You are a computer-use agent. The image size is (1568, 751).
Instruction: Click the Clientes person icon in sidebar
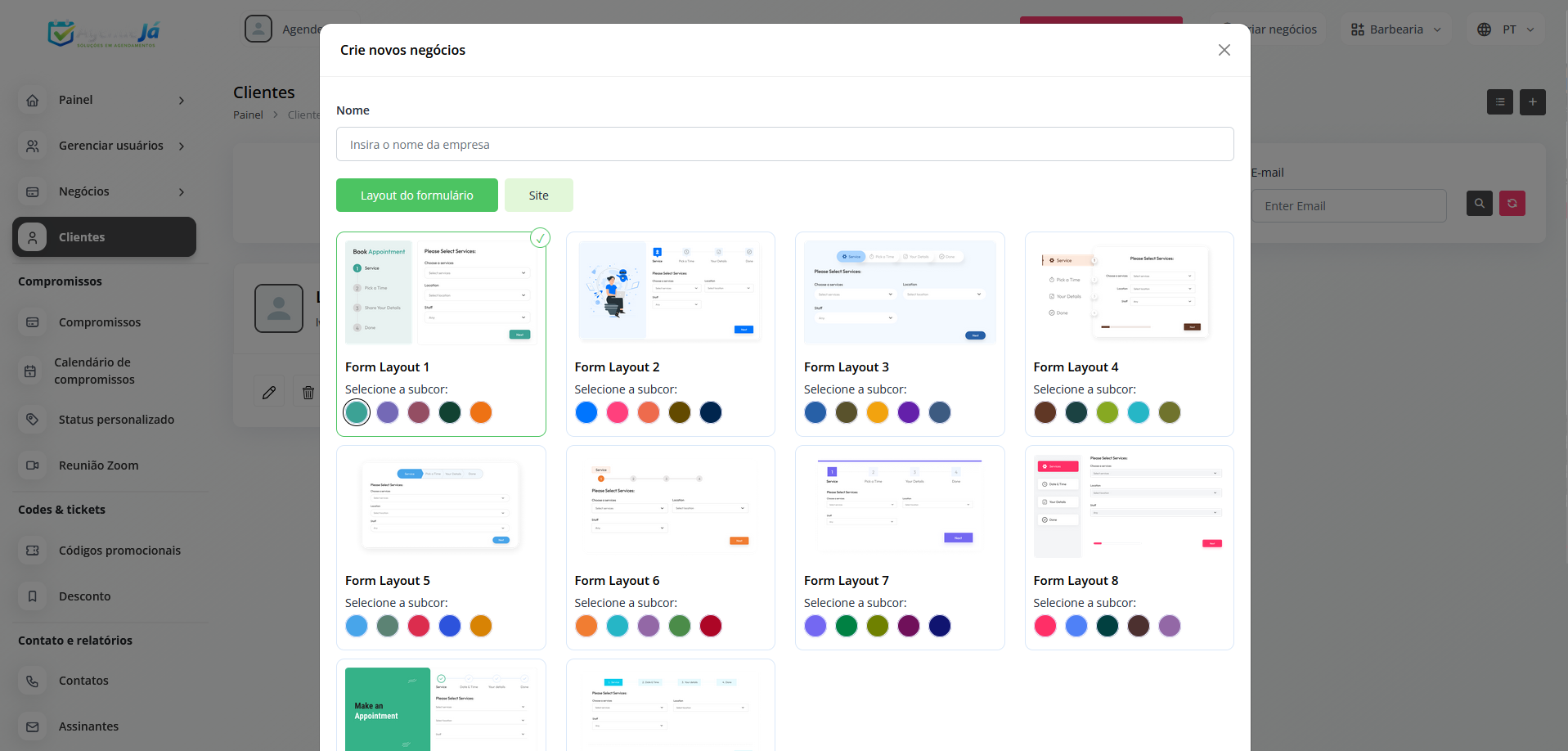coord(33,237)
